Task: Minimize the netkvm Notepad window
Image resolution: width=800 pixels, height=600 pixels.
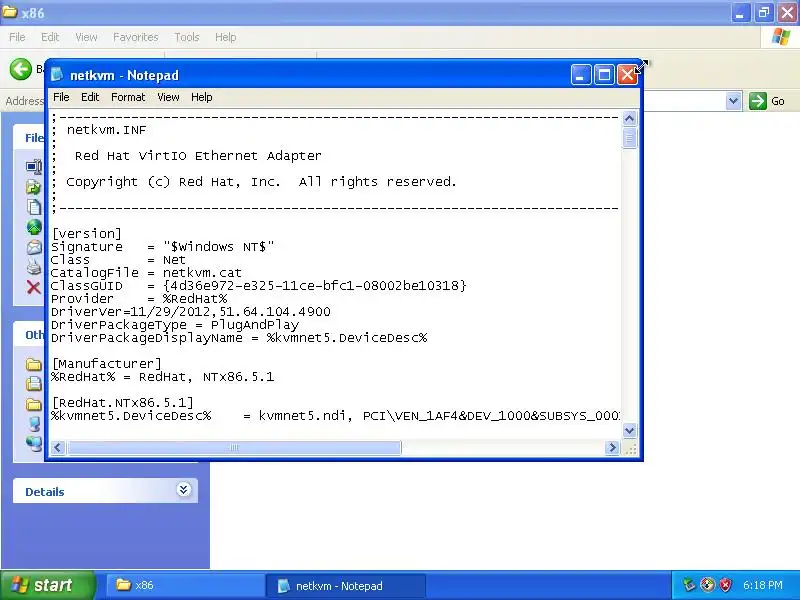Action: pos(581,75)
